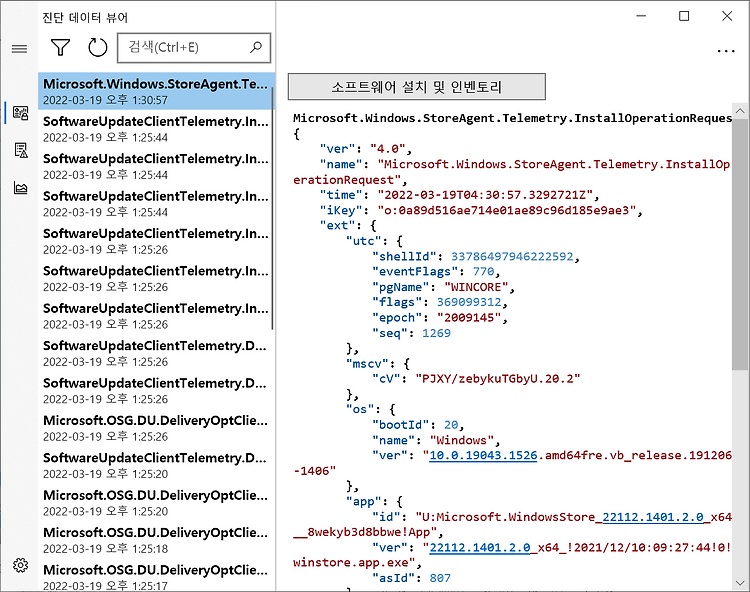Open the problem reports sidebar icon
750x592 pixels.
coord(21,150)
